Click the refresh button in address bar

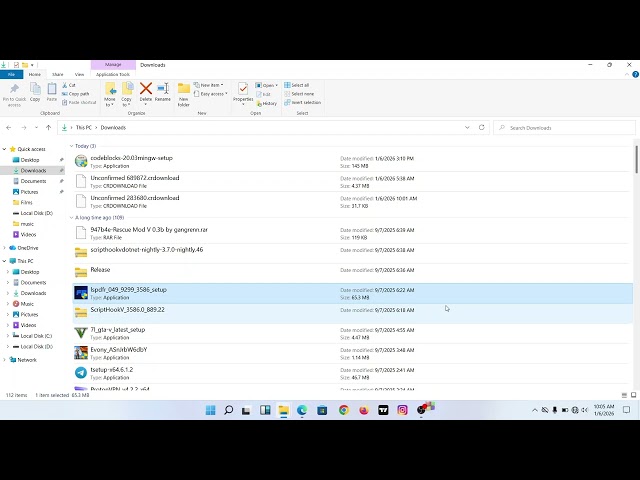pos(482,127)
